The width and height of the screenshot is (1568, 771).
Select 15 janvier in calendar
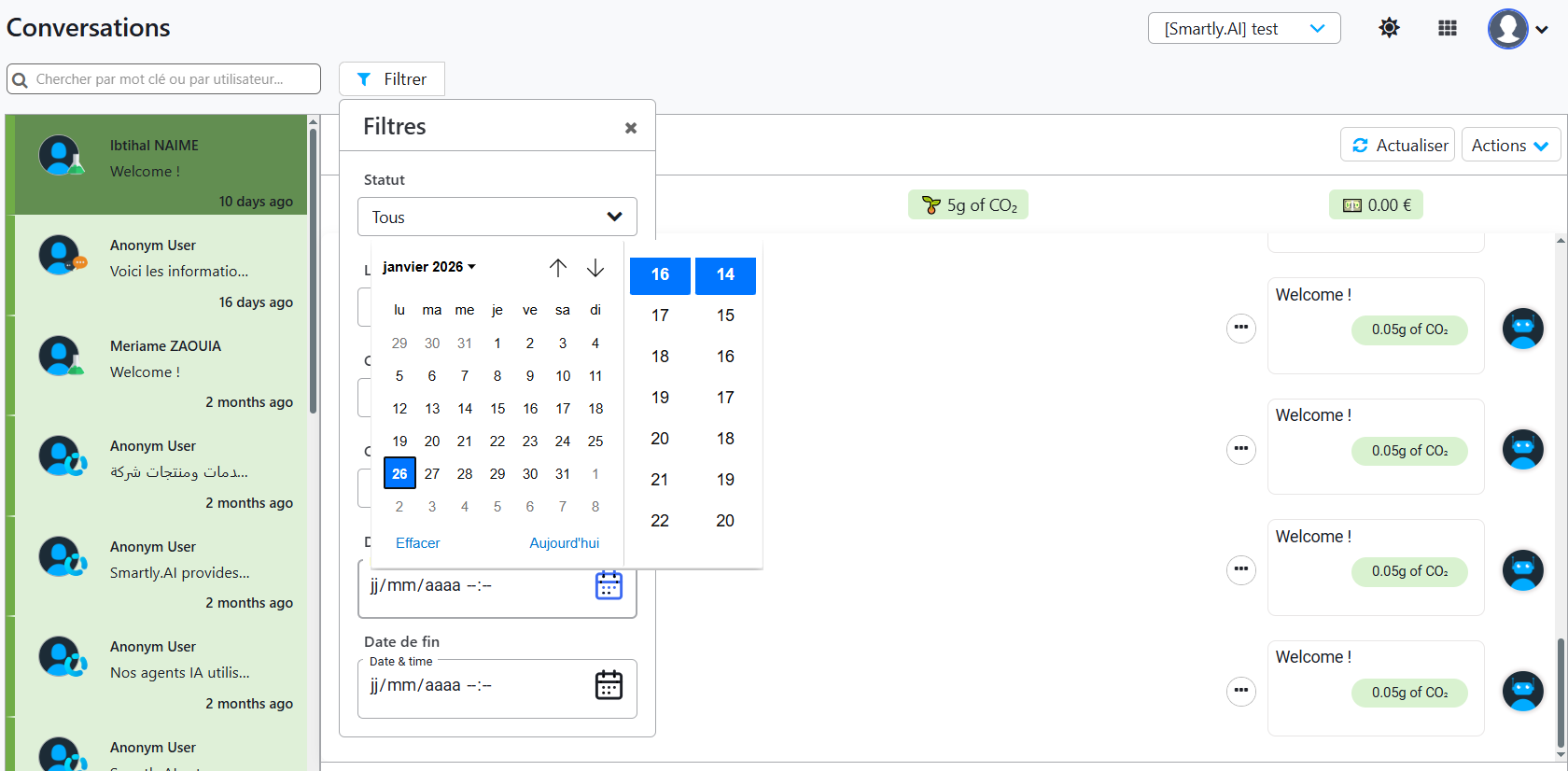(497, 409)
